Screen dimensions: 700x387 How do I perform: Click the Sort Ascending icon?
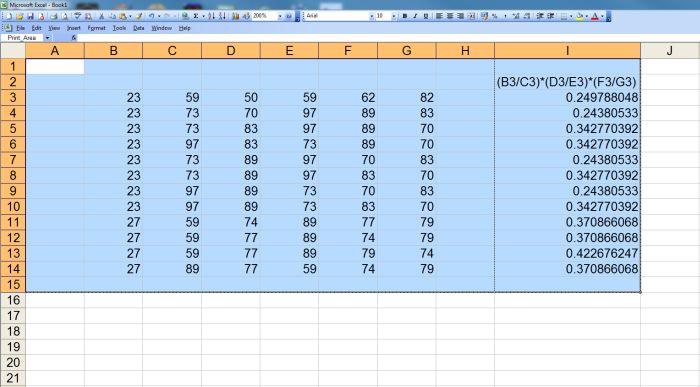(212, 16)
